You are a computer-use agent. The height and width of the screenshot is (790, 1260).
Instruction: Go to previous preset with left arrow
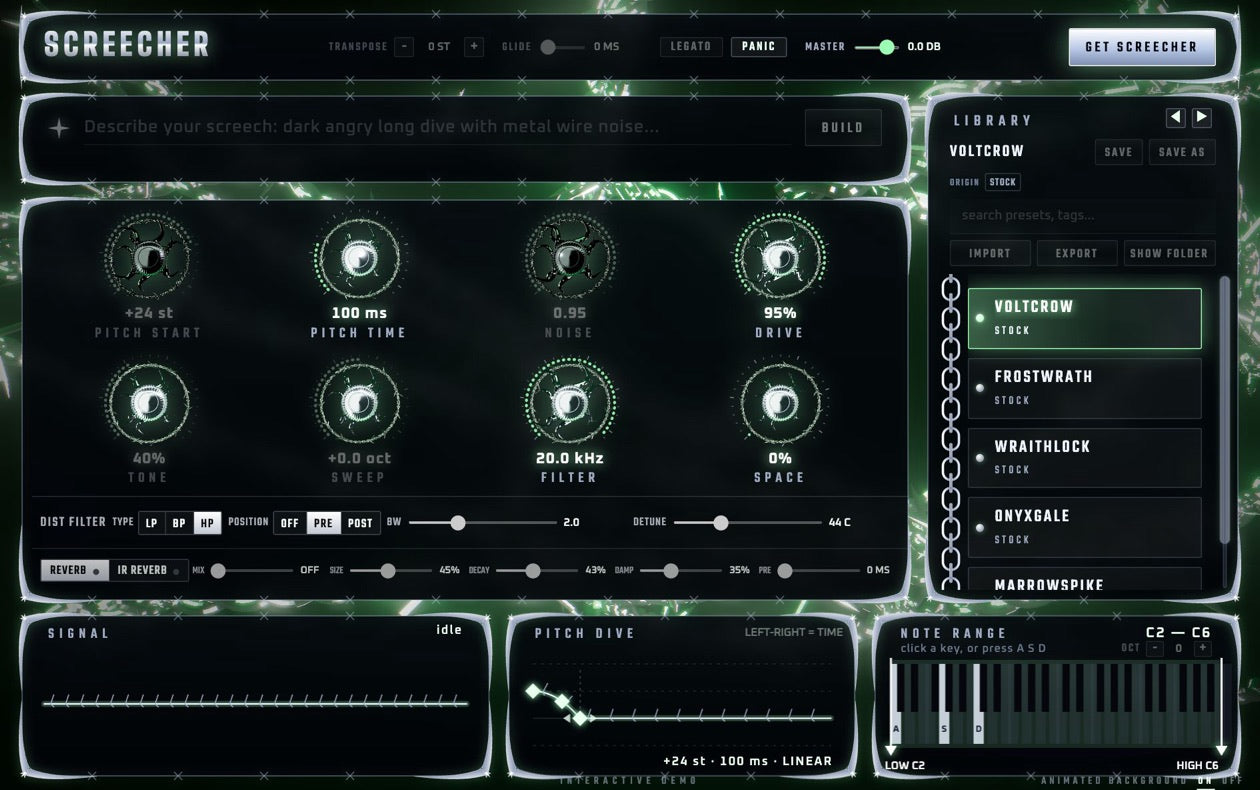(1176, 118)
